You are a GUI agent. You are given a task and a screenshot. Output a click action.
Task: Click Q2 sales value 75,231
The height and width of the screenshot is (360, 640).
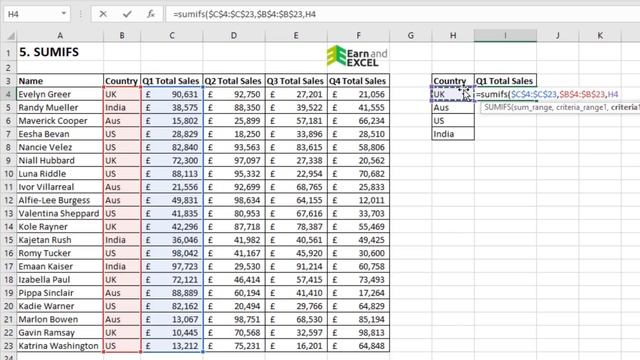(x=234, y=346)
